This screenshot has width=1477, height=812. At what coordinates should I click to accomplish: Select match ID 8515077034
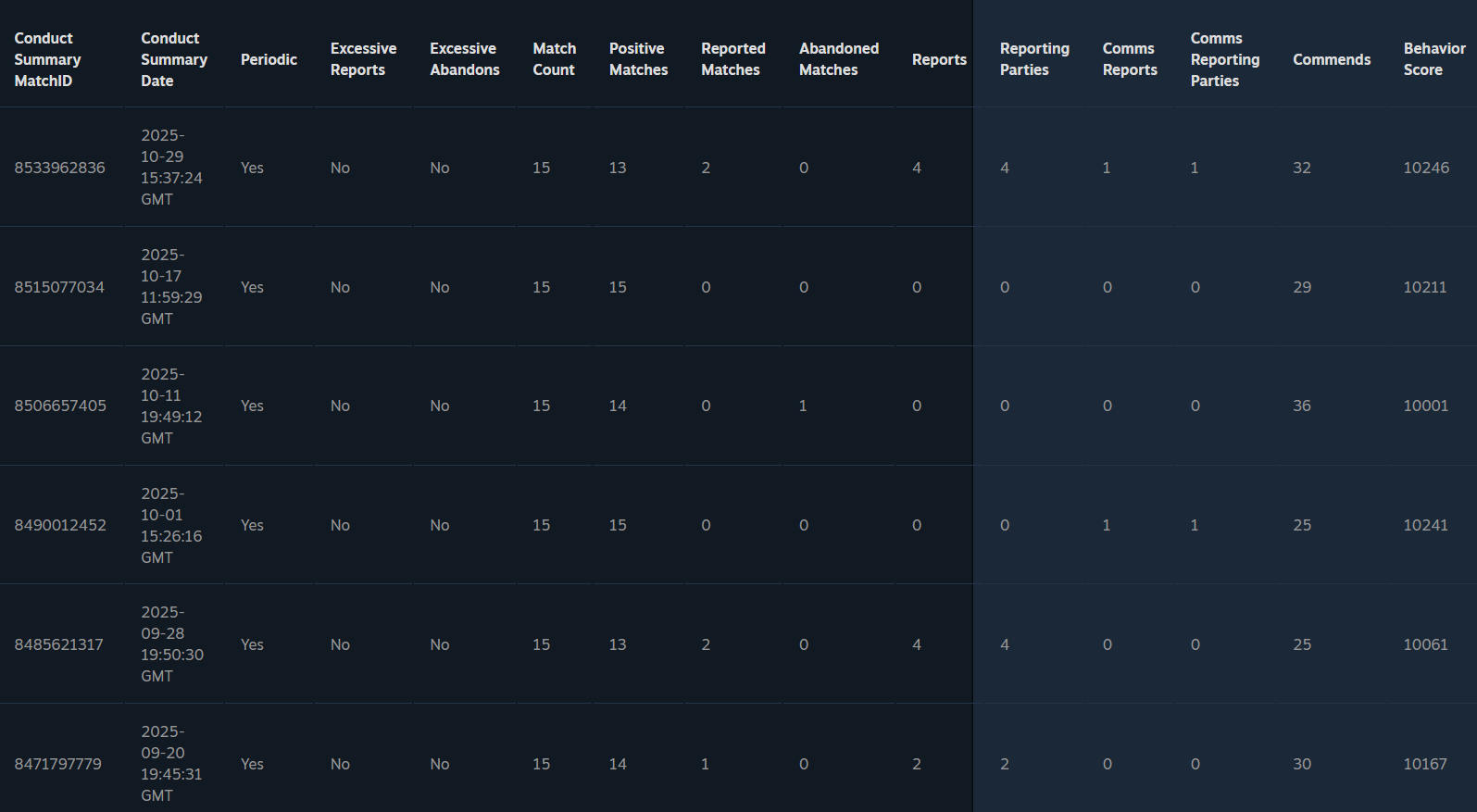[59, 287]
